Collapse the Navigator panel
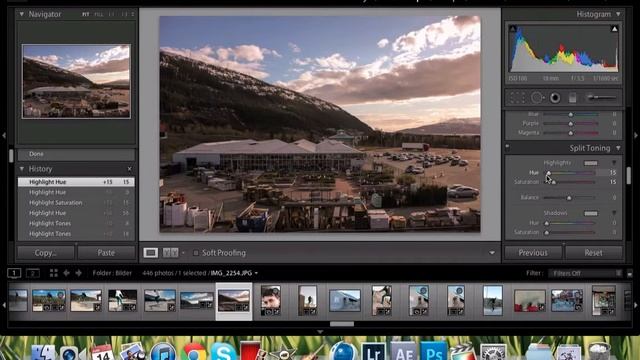640x360 pixels. coord(21,14)
